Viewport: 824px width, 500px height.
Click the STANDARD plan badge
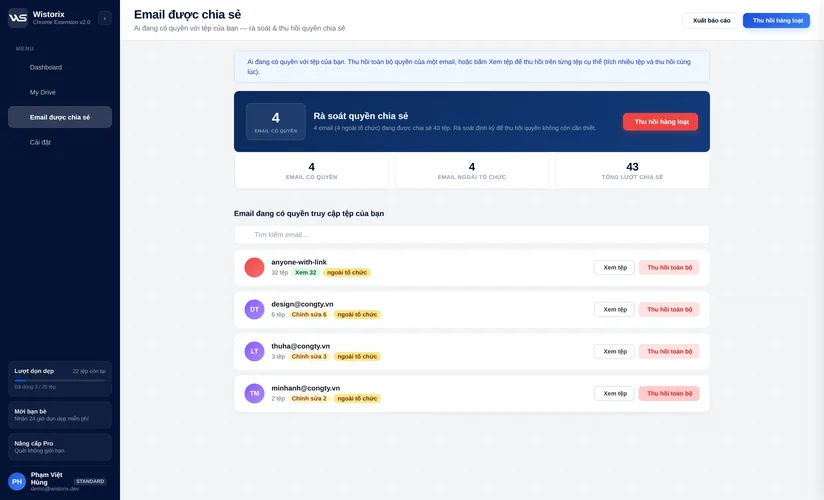coord(90,481)
